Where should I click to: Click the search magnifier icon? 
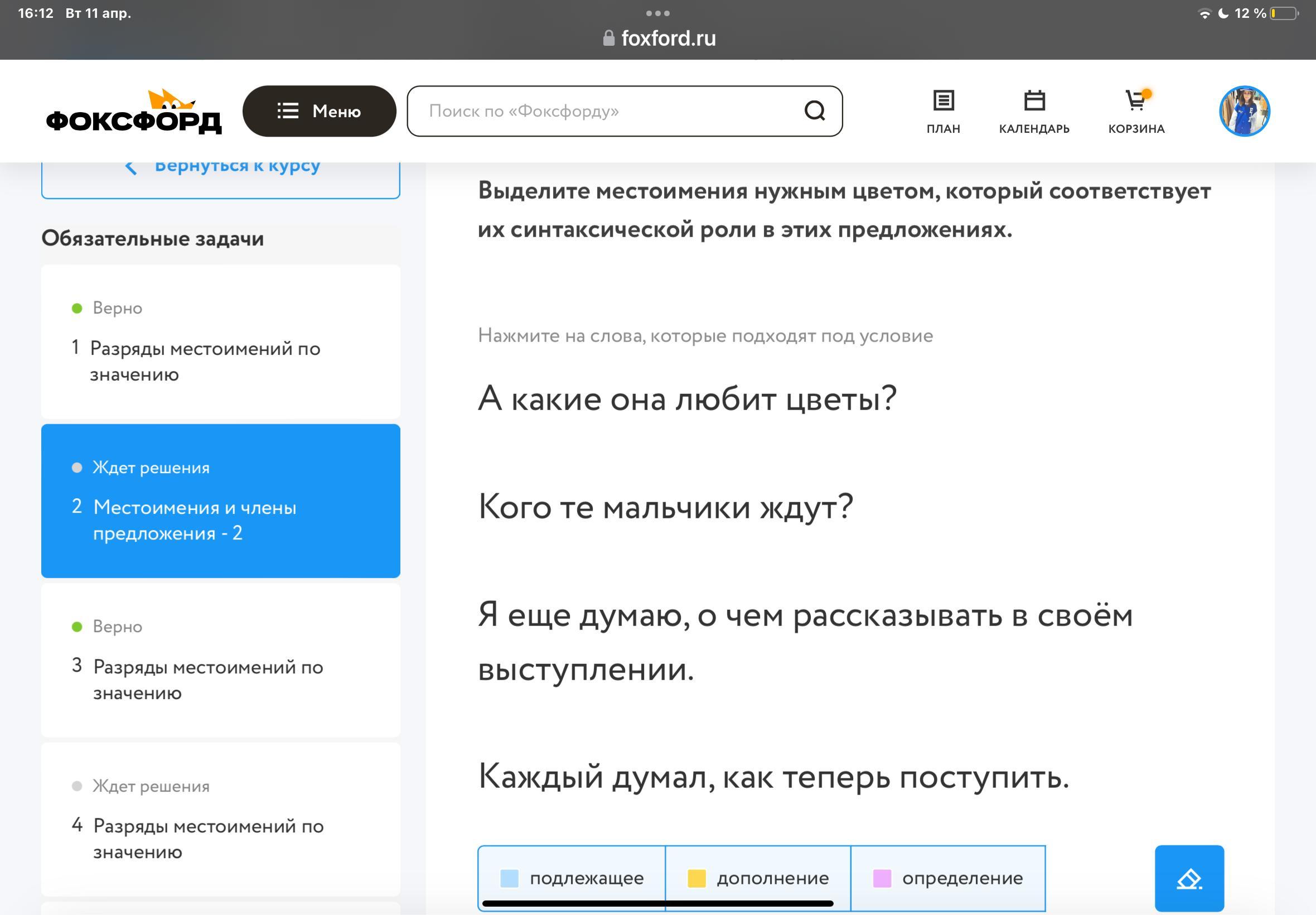(x=814, y=110)
